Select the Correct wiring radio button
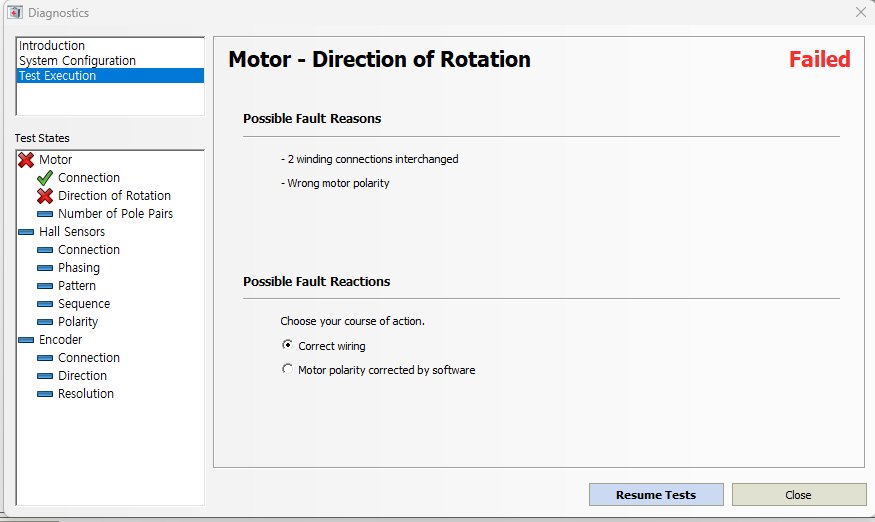875x522 pixels. click(x=287, y=345)
